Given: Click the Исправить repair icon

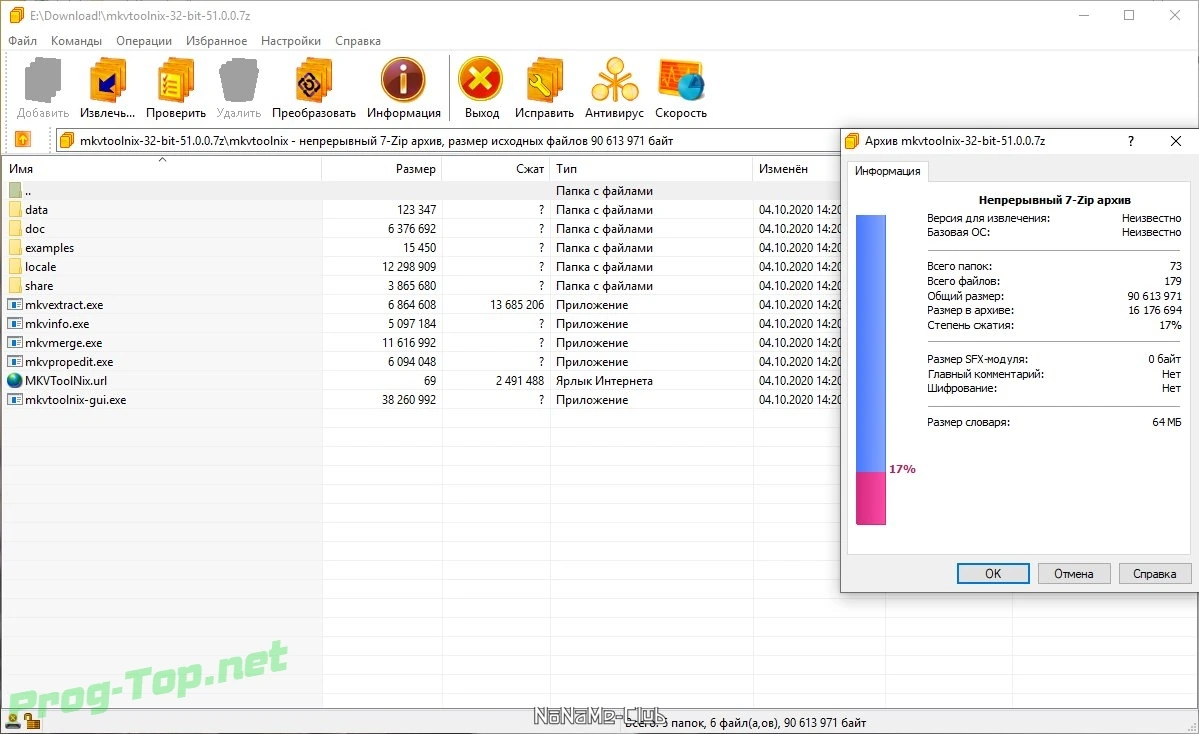Looking at the screenshot, I should pyautogui.click(x=544, y=80).
